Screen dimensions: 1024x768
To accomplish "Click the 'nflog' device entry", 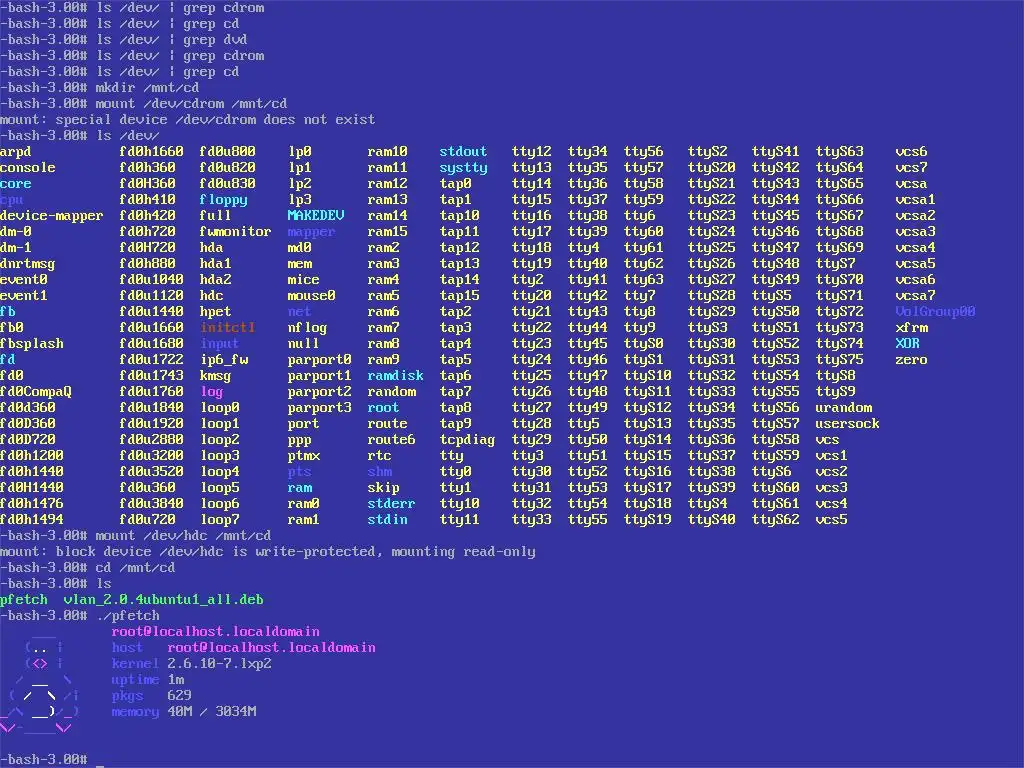I will click(308, 327).
